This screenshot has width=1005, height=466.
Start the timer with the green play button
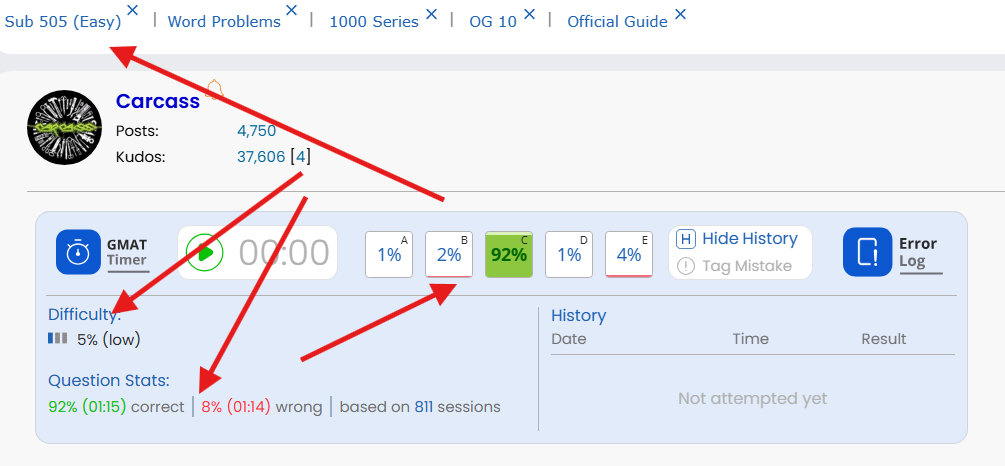click(205, 253)
